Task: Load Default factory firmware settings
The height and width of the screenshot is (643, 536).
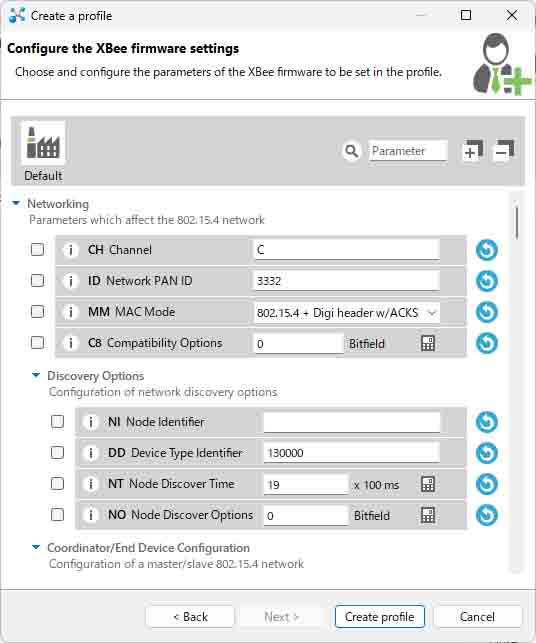Action: 43,151
